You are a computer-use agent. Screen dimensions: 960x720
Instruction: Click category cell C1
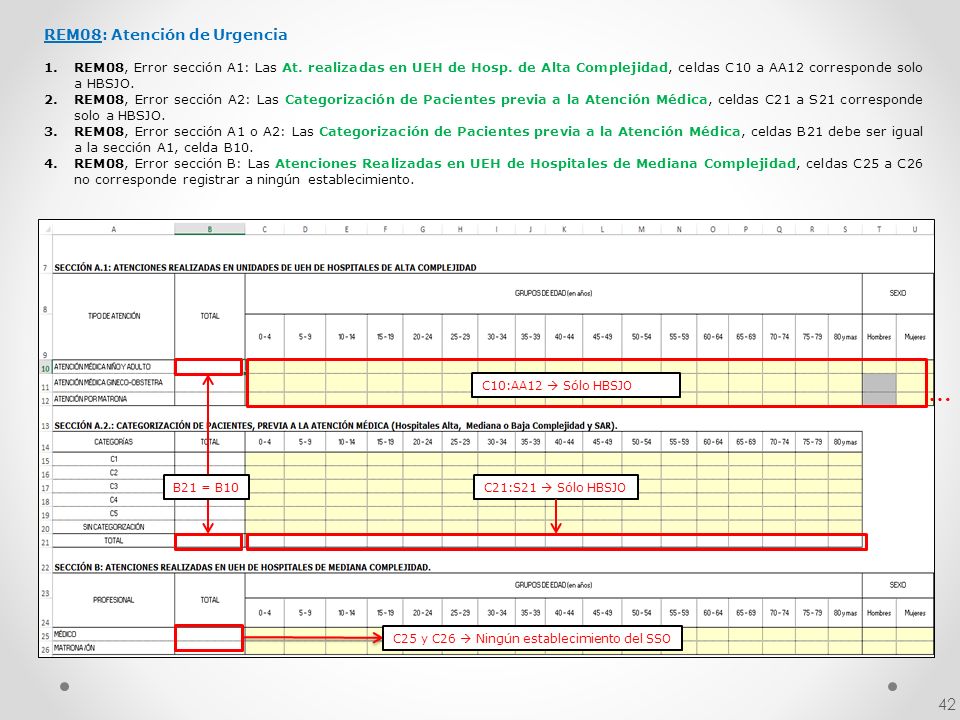pyautogui.click(x=114, y=459)
